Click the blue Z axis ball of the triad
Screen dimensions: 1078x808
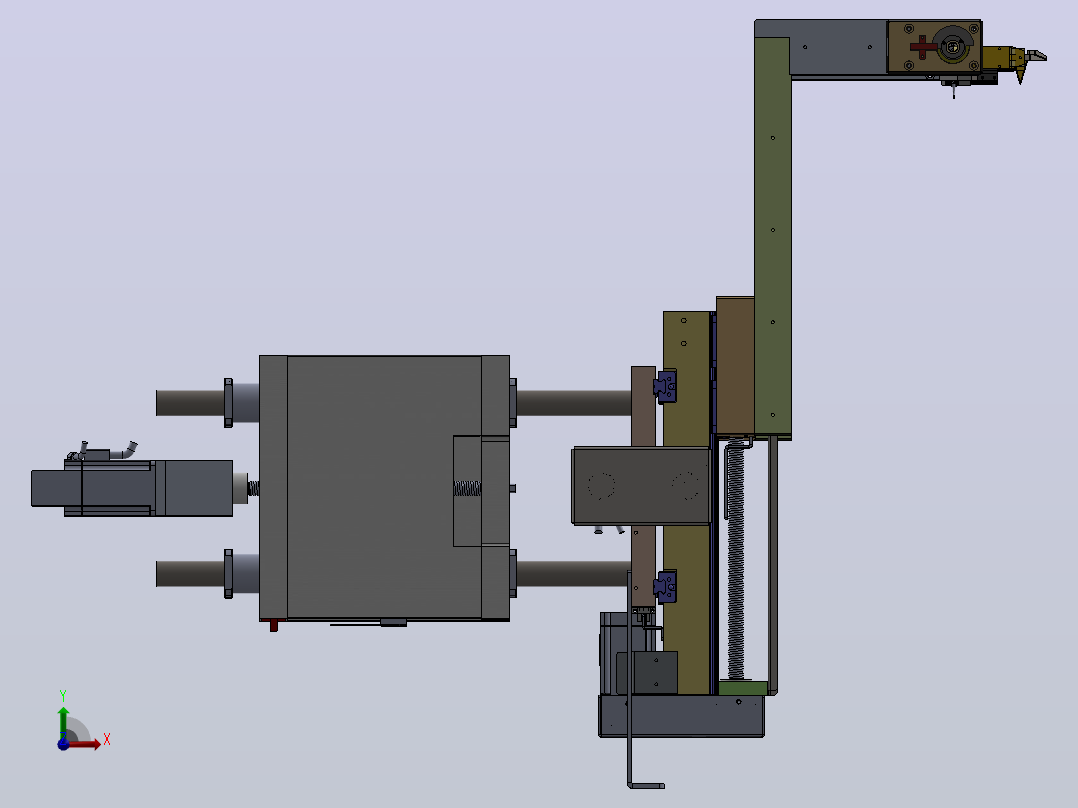[x=63, y=744]
